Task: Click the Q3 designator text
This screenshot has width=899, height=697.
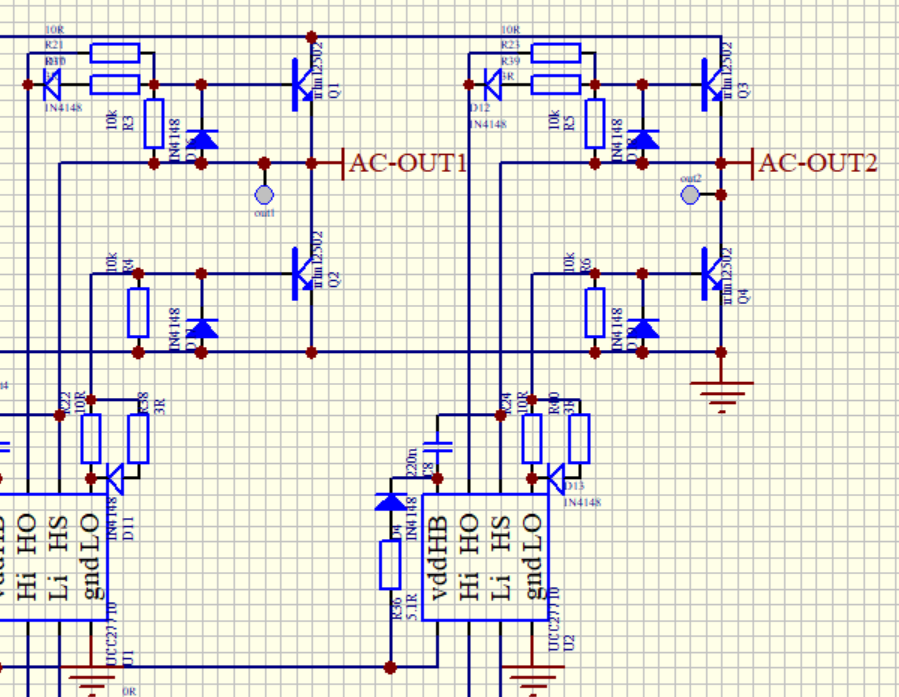Action: (x=744, y=91)
